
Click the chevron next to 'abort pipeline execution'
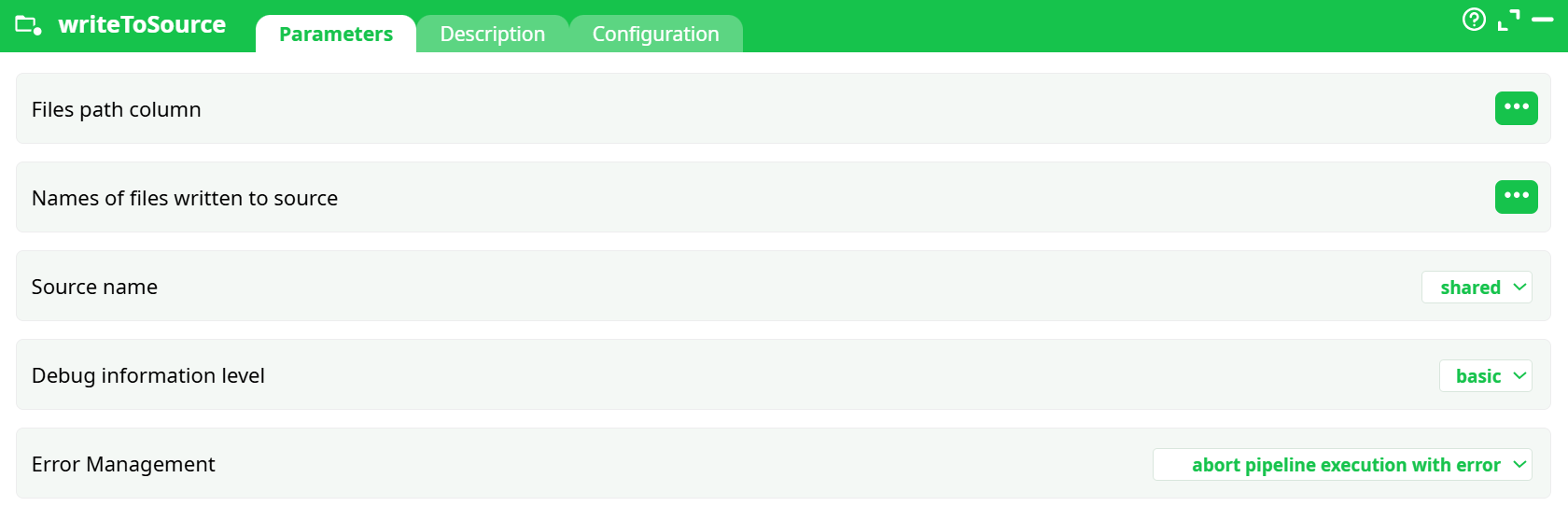[1519, 465]
